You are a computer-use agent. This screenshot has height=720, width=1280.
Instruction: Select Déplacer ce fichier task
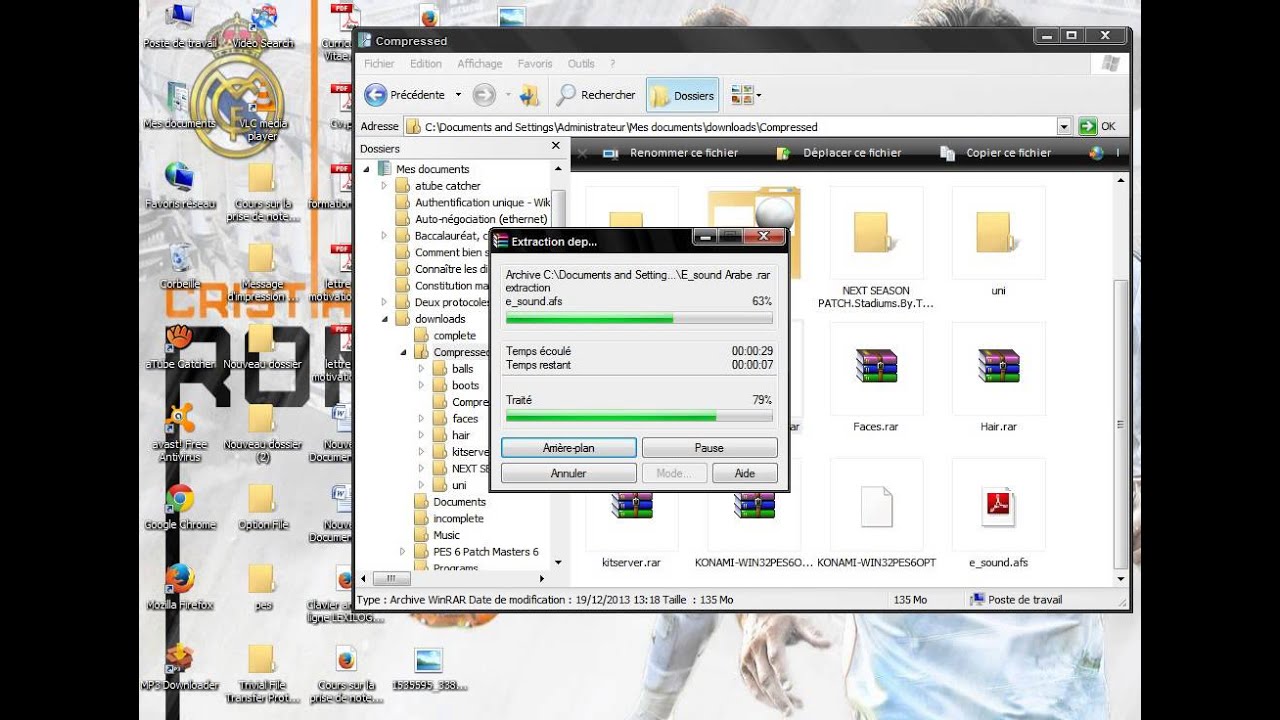(x=838, y=153)
